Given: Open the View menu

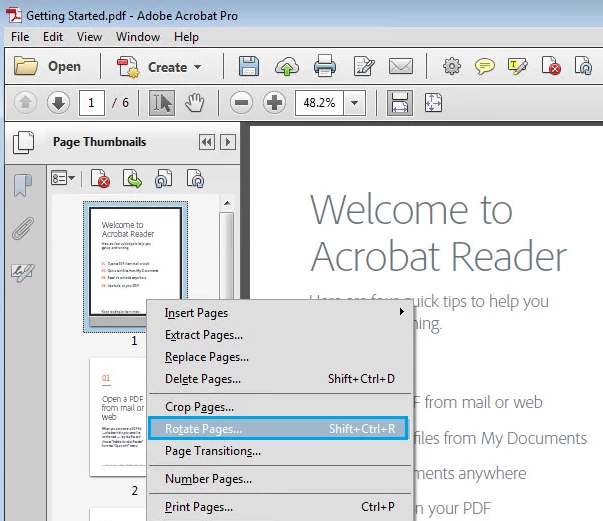Looking at the screenshot, I should pos(89,37).
